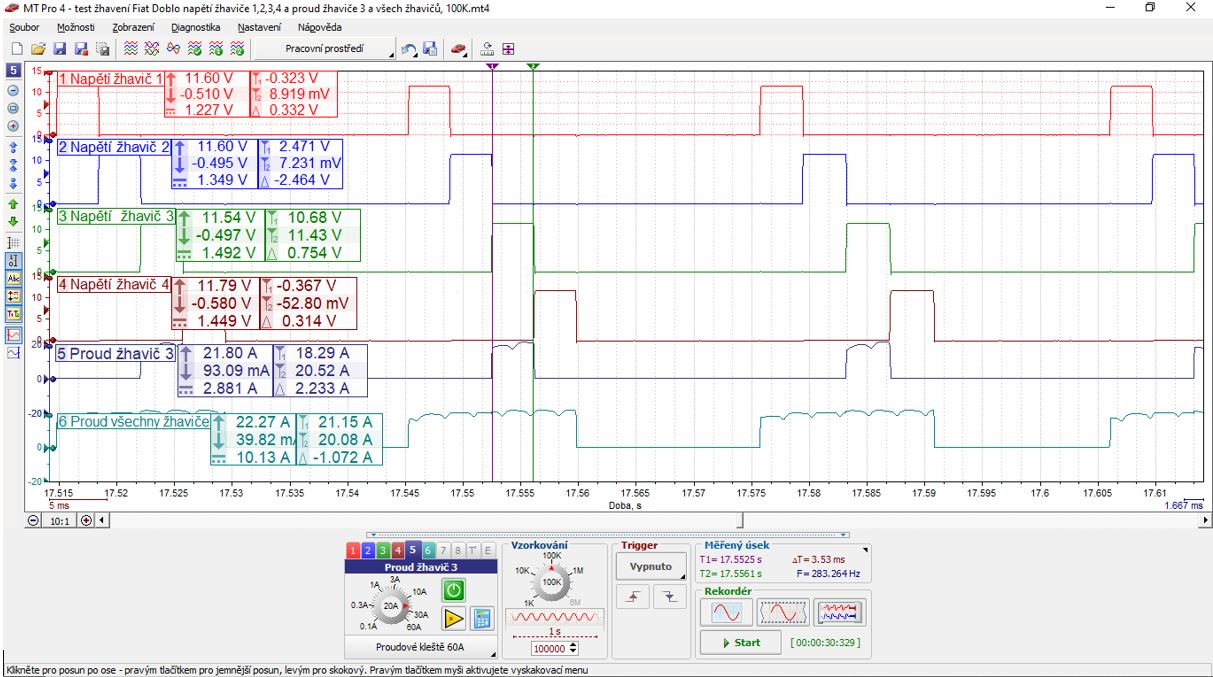Screen dimensions: 1213x677
Task: Click the 10:1 zoom ratio button
Action: coord(60,520)
